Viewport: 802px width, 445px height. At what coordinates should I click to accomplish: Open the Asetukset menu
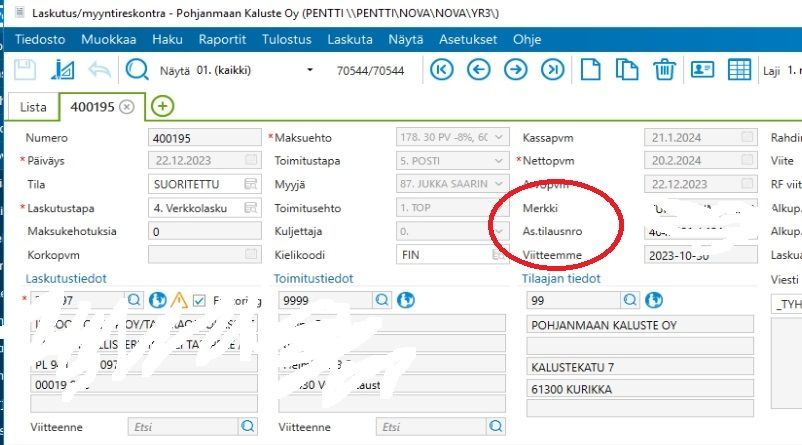[x=468, y=39]
